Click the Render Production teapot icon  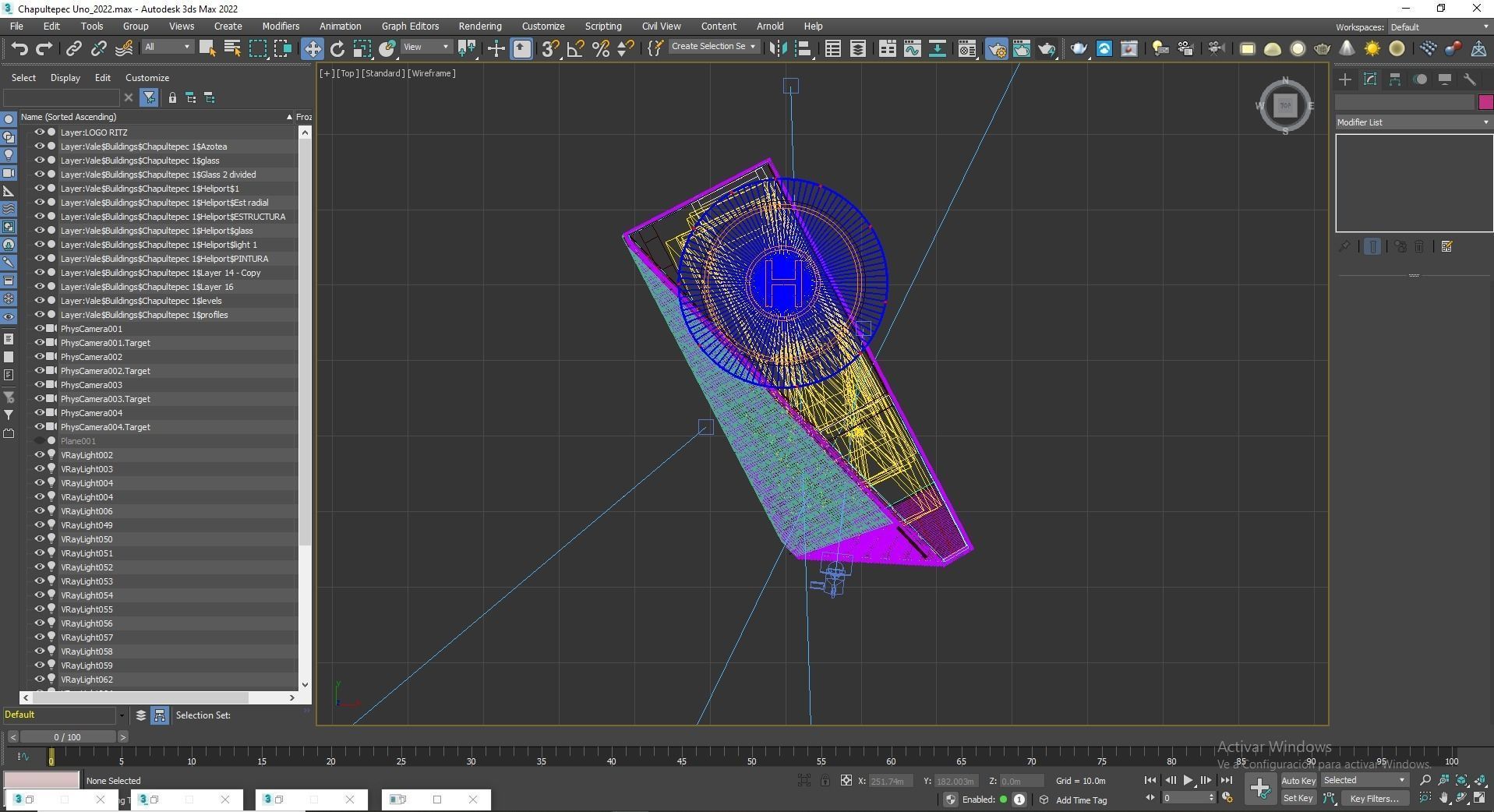click(x=1047, y=48)
